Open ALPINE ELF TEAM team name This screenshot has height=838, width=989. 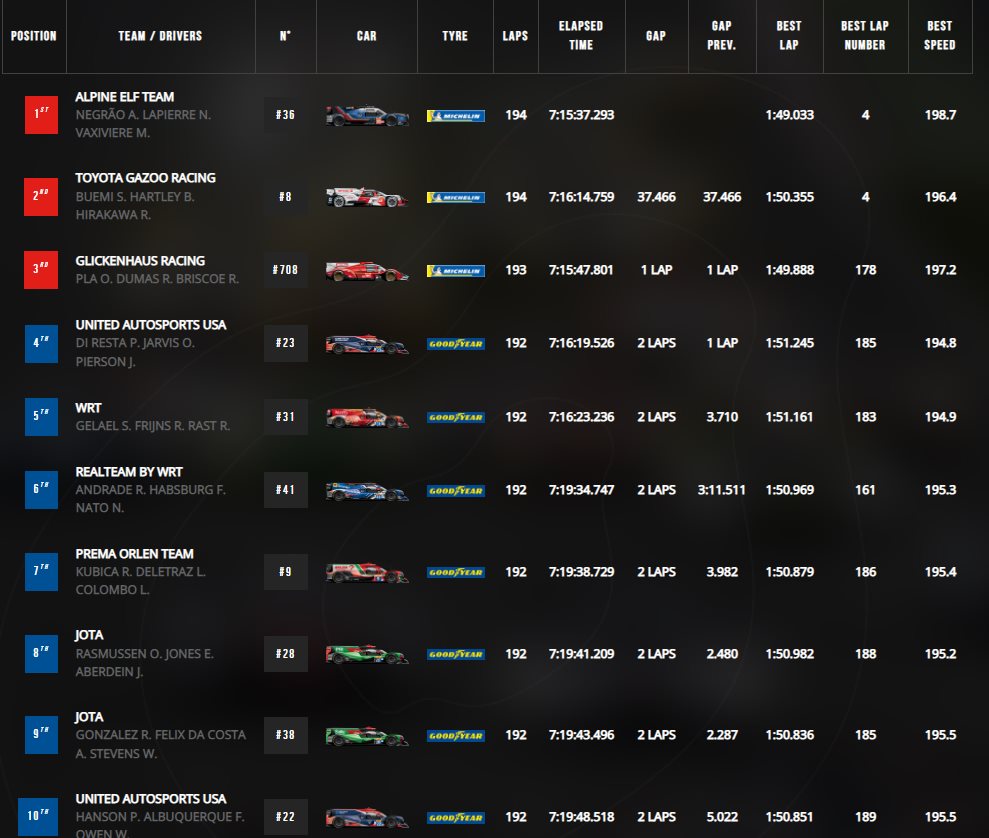click(125, 97)
